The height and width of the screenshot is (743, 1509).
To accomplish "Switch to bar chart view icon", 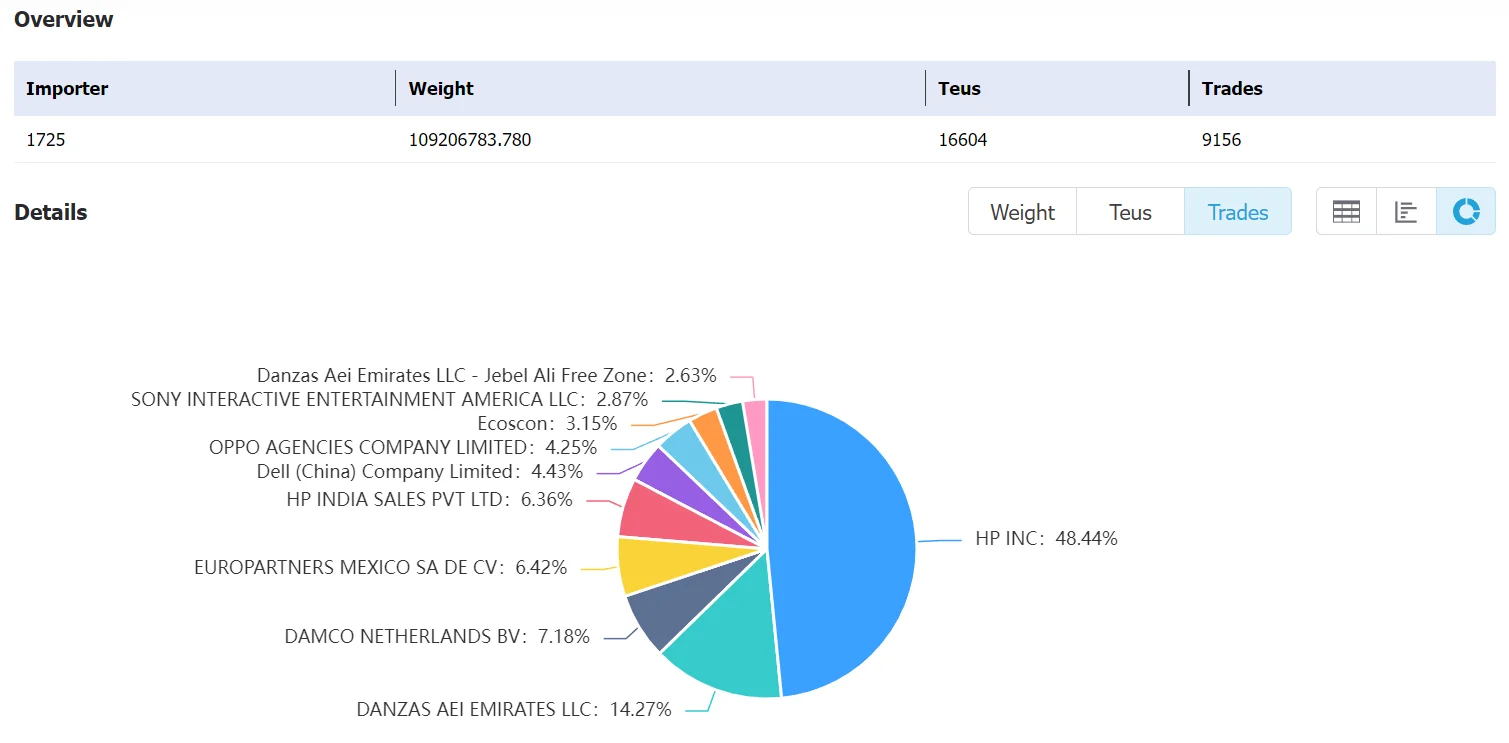I will point(1406,212).
